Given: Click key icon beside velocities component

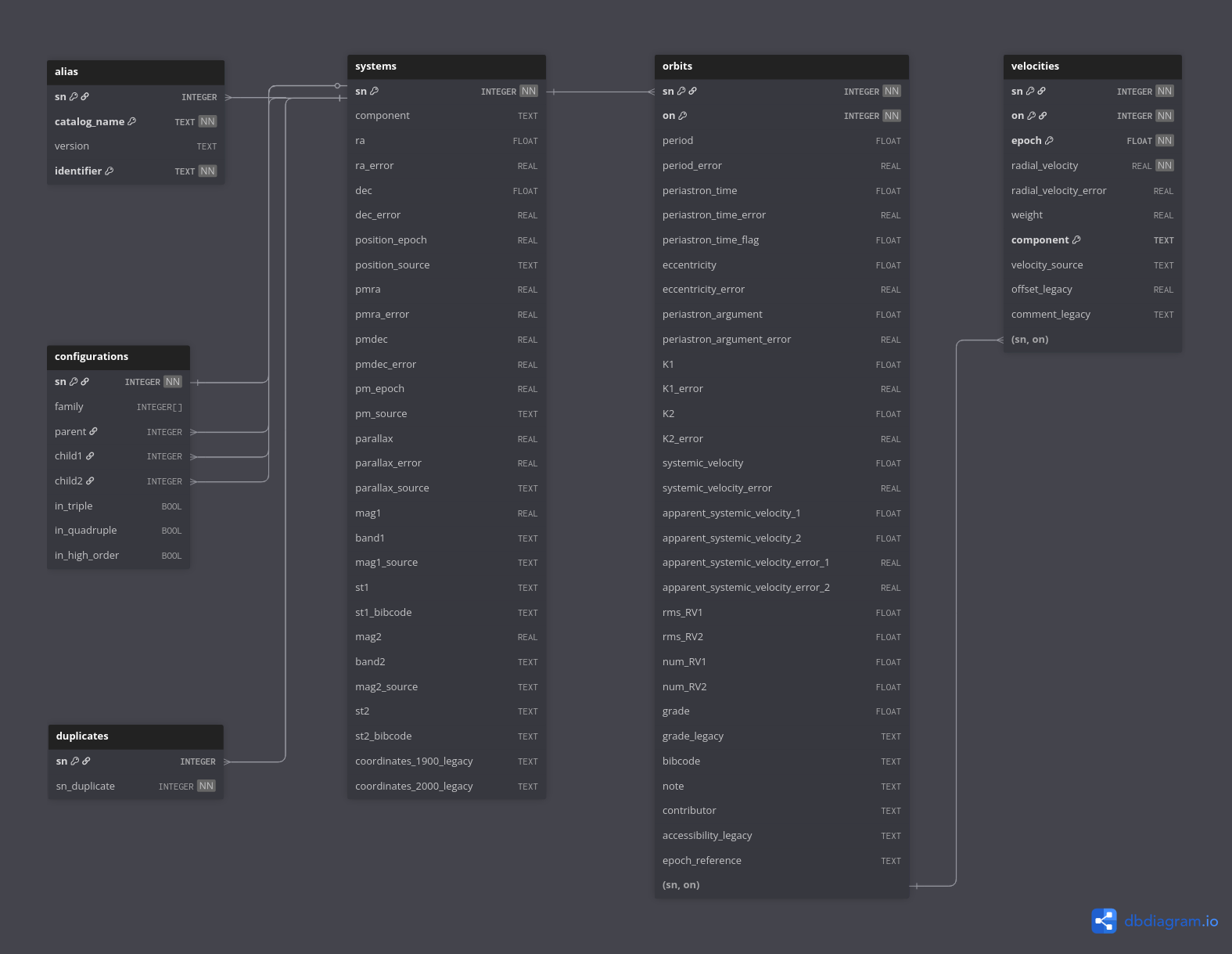Looking at the screenshot, I should tap(1076, 240).
